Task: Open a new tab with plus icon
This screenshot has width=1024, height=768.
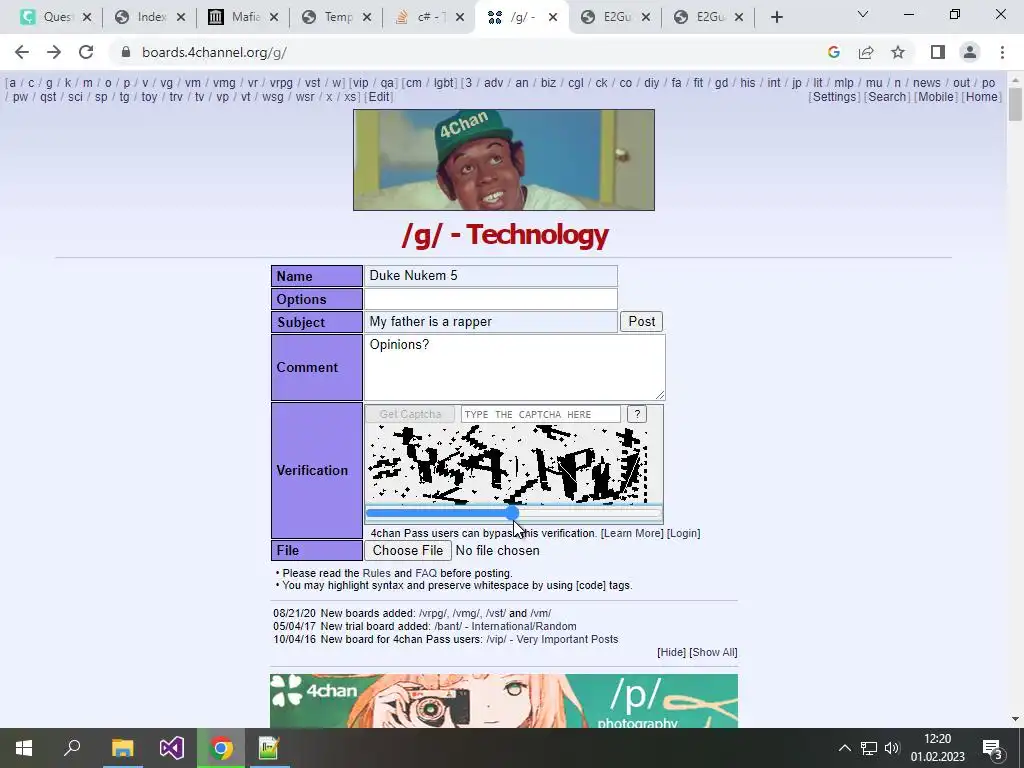Action: 776,17
